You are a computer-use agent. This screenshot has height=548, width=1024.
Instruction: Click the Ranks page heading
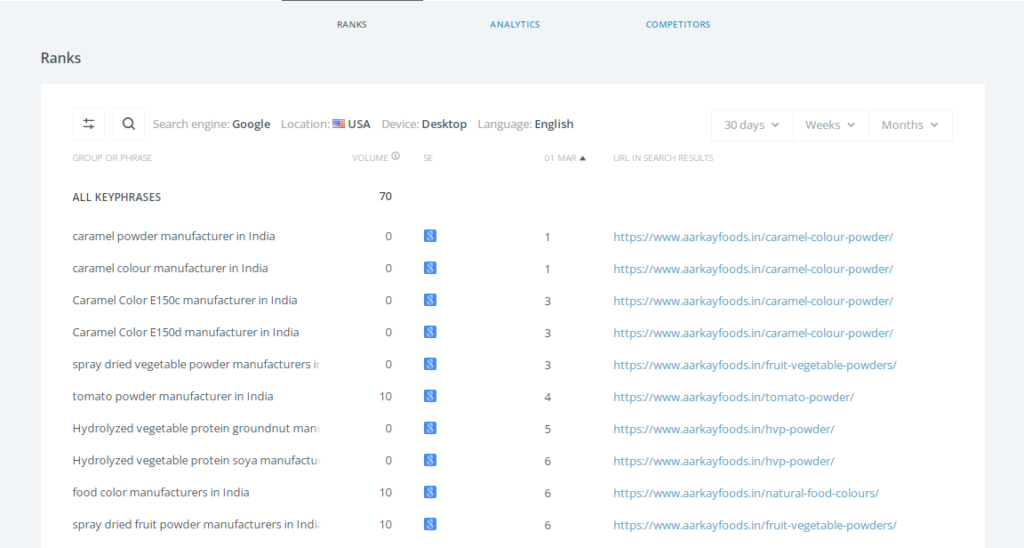tap(61, 58)
